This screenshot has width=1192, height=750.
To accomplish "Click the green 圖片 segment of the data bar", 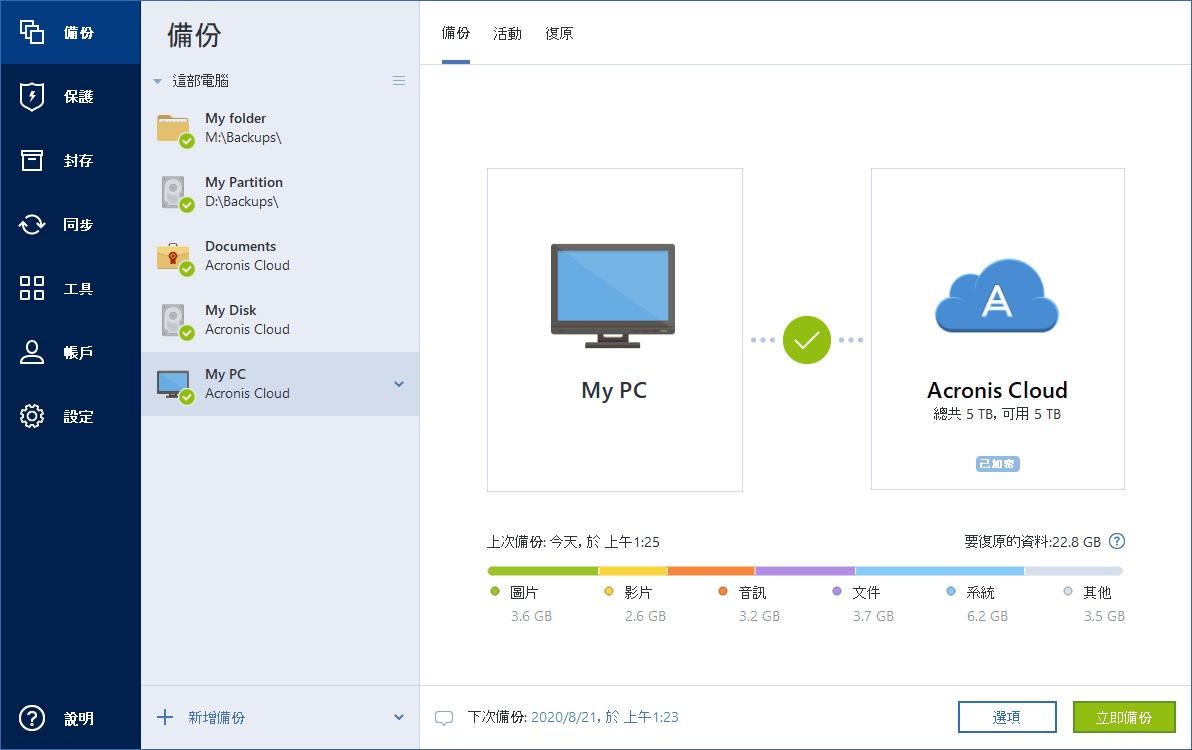I will [x=542, y=571].
